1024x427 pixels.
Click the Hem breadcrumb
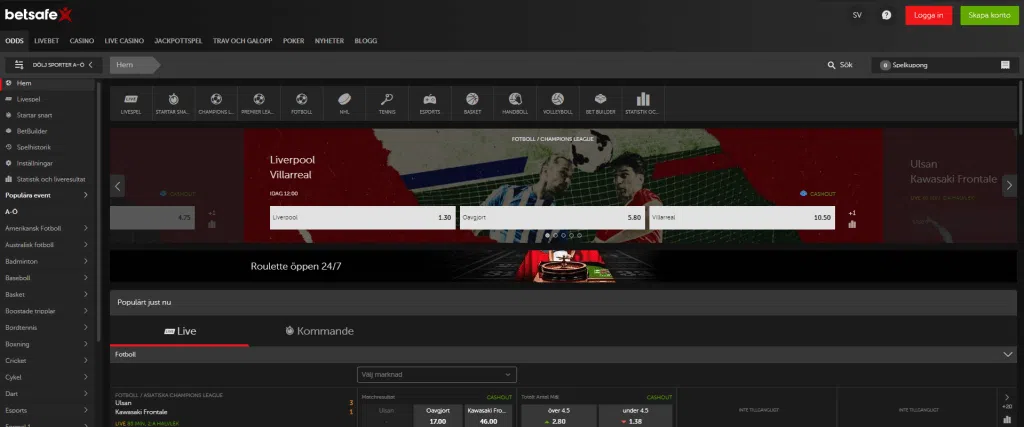[x=135, y=65]
